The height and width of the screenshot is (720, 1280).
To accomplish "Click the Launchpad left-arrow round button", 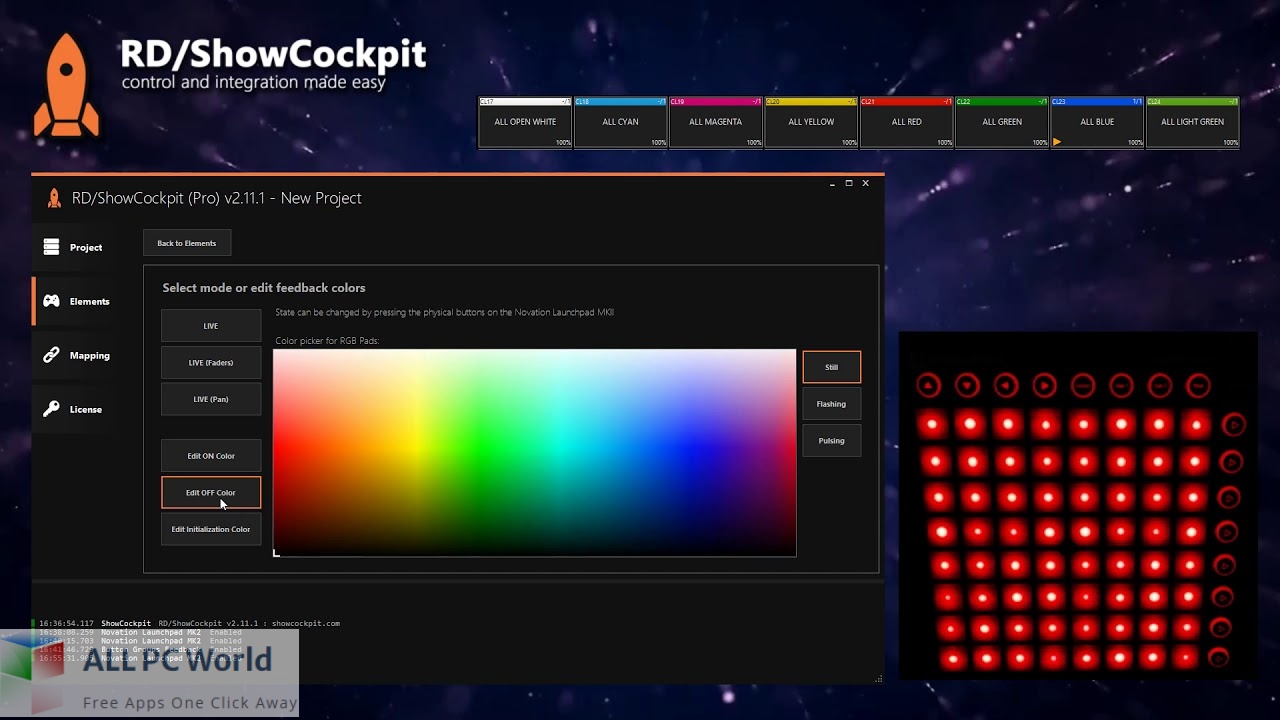I will (x=1006, y=385).
